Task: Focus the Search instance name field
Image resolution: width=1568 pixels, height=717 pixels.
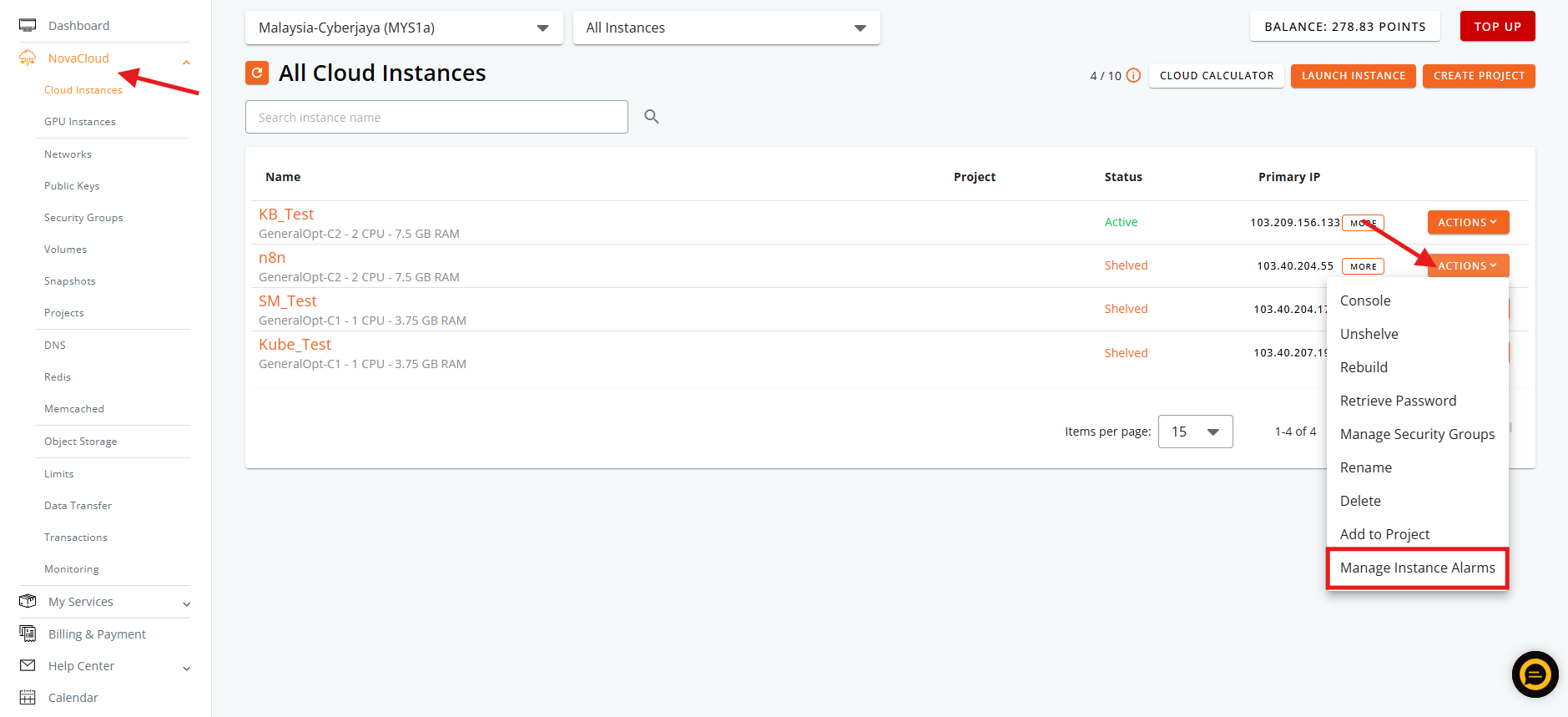Action: coord(436,117)
